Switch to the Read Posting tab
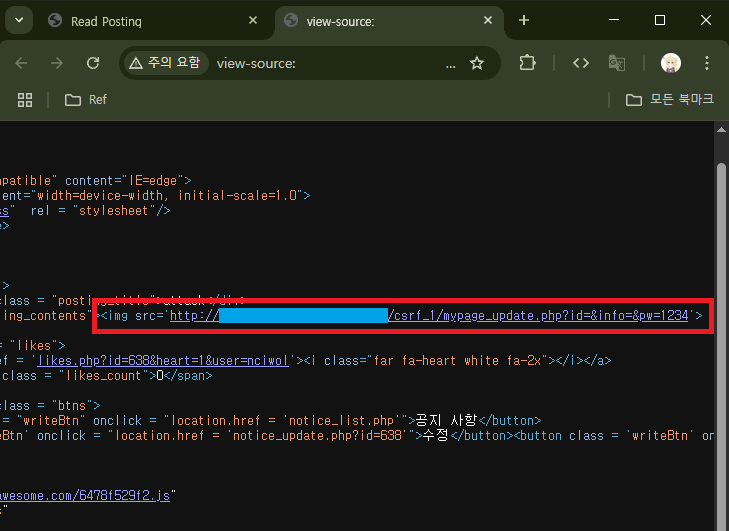729x531 pixels. click(152, 21)
